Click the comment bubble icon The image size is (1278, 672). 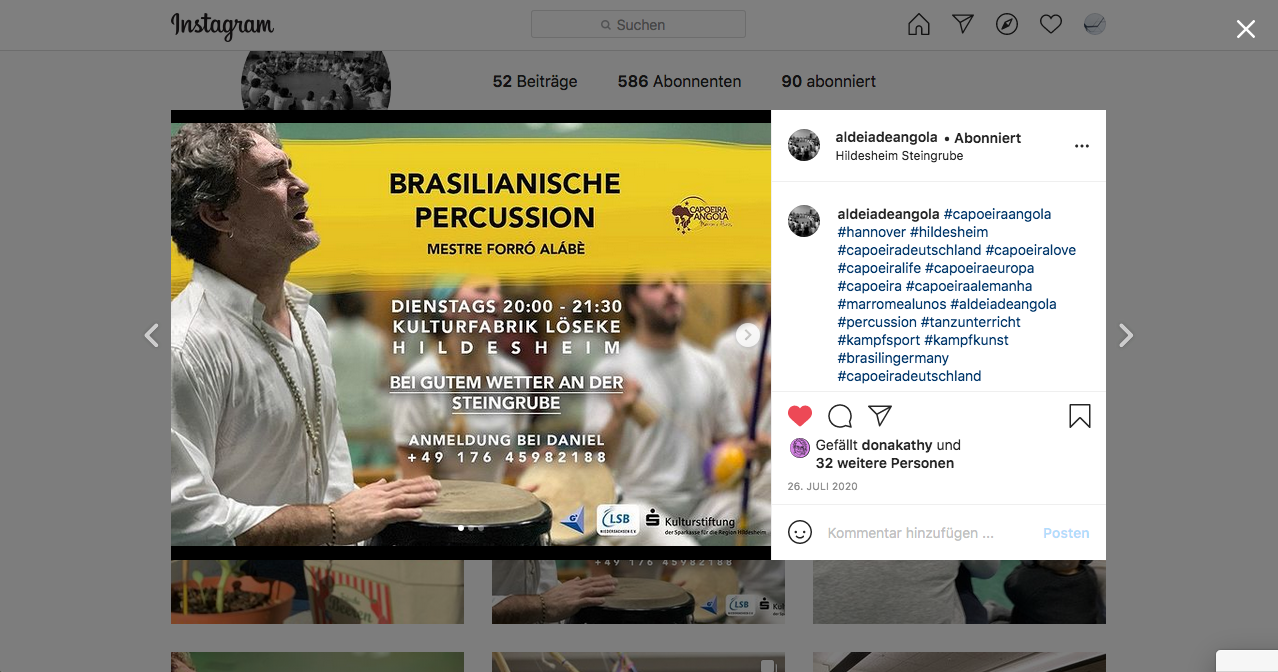840,416
